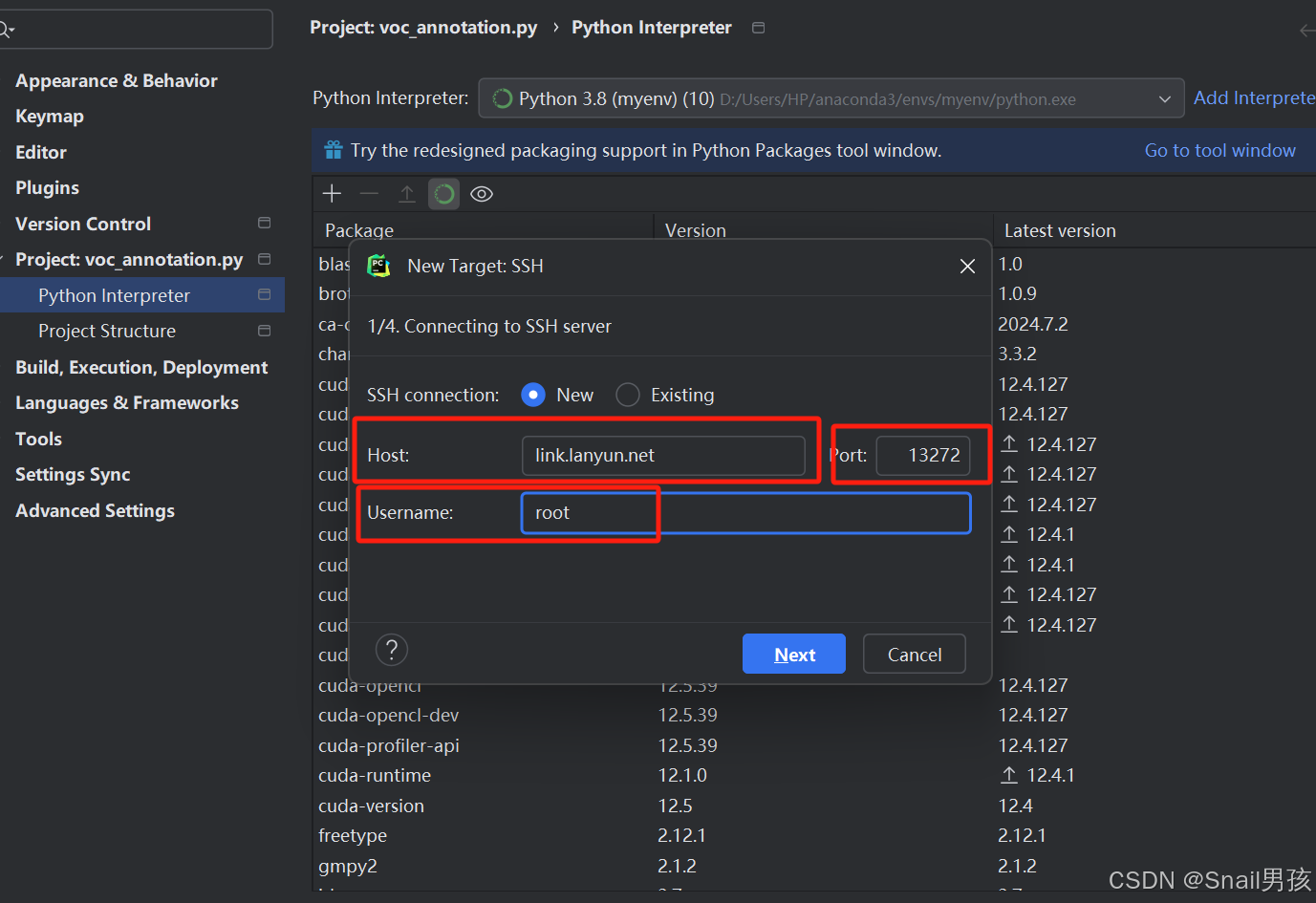Click the Conda package manager toggle icon
The height and width of the screenshot is (903, 1316).
pos(443,194)
